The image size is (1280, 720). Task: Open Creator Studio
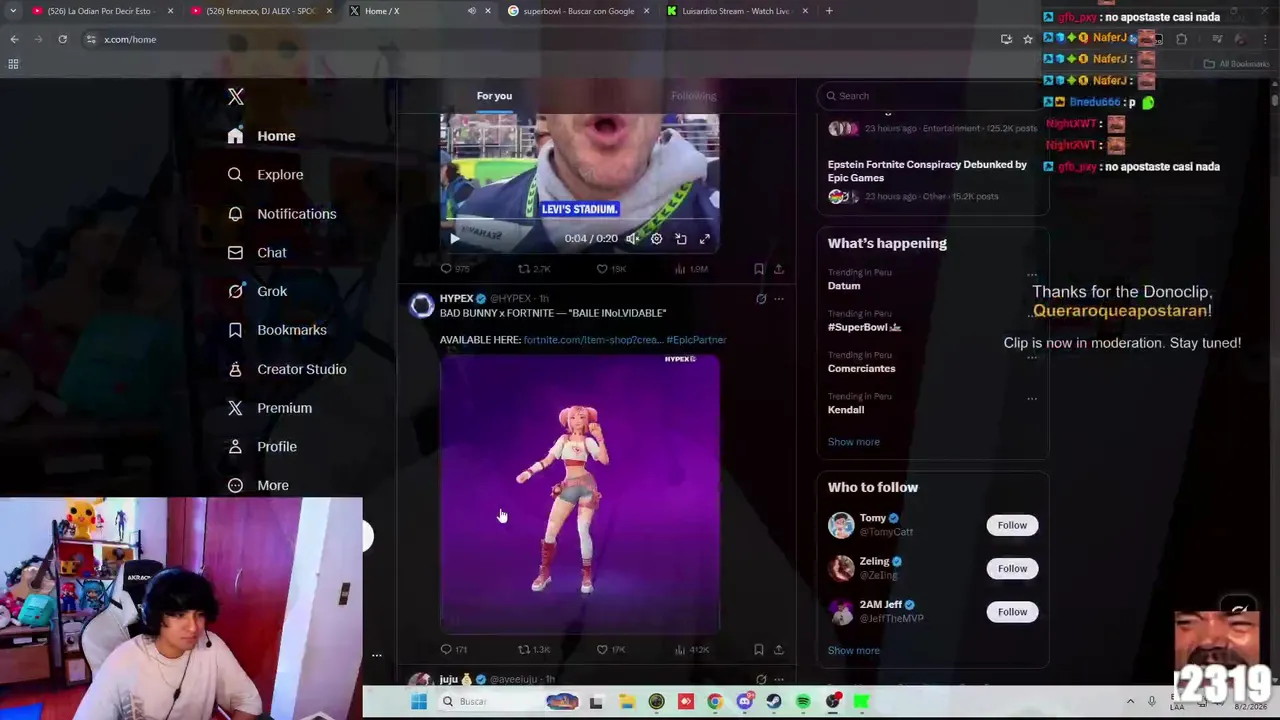click(286, 369)
